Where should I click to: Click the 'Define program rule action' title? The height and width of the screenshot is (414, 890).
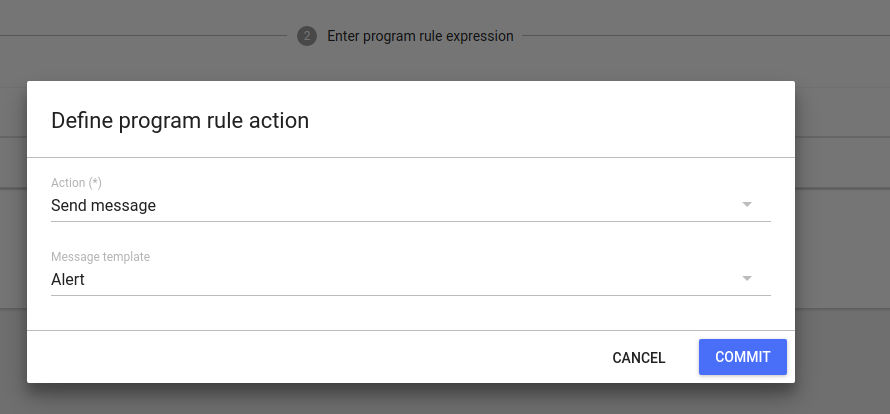(x=180, y=121)
